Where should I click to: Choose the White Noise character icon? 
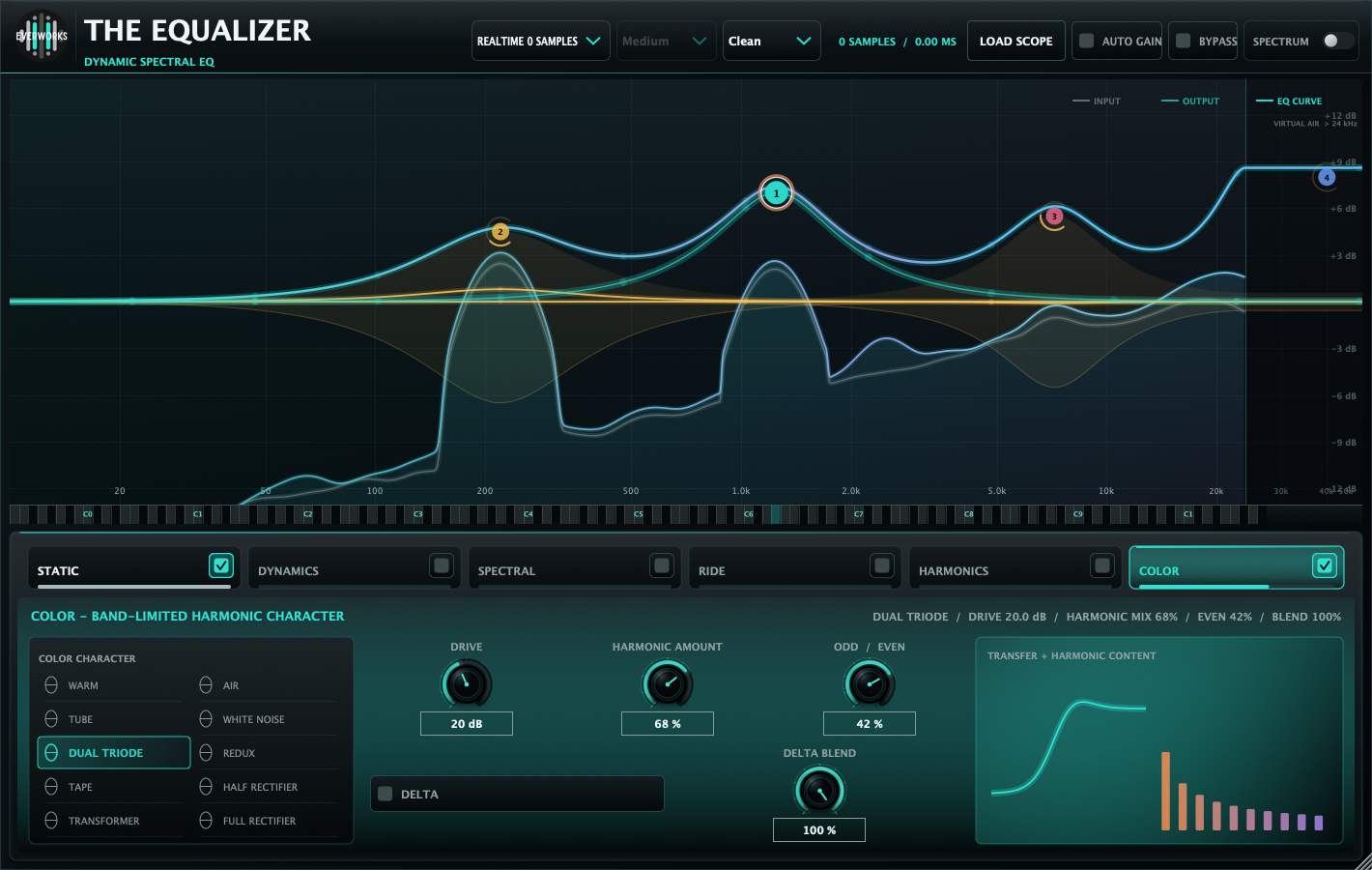point(206,719)
